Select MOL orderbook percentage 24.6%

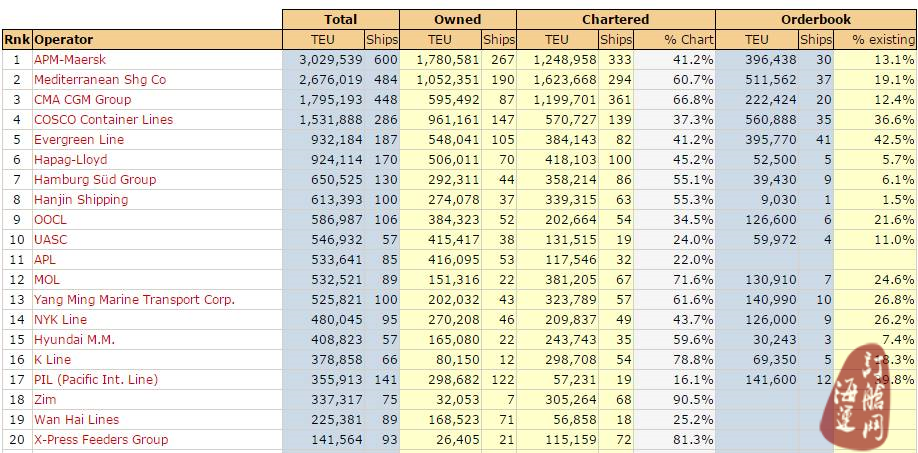coord(894,279)
